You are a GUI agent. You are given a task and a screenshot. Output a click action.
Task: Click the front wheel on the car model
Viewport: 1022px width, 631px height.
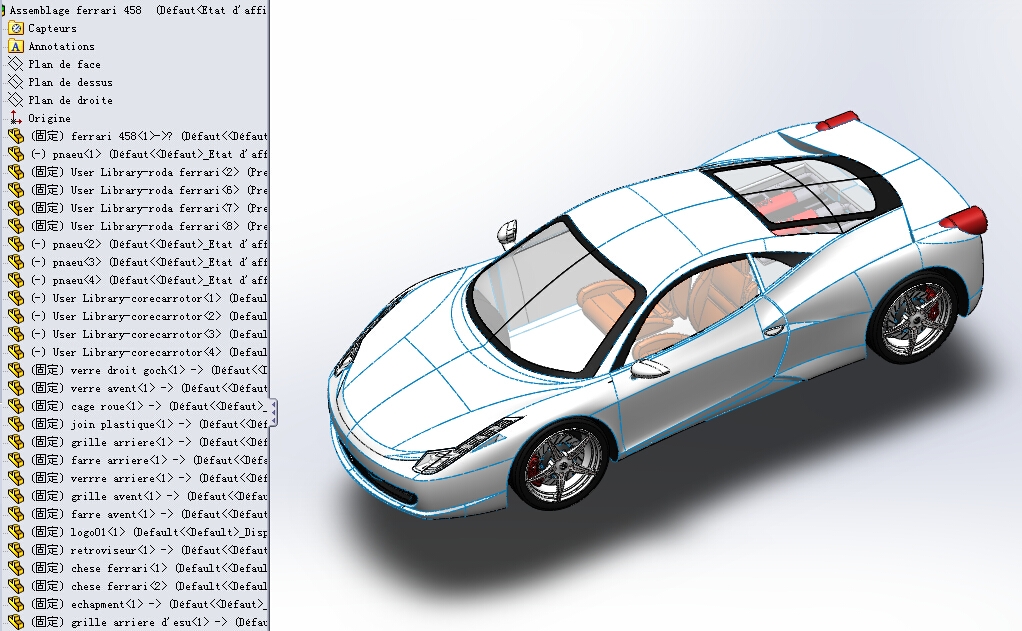pos(561,464)
